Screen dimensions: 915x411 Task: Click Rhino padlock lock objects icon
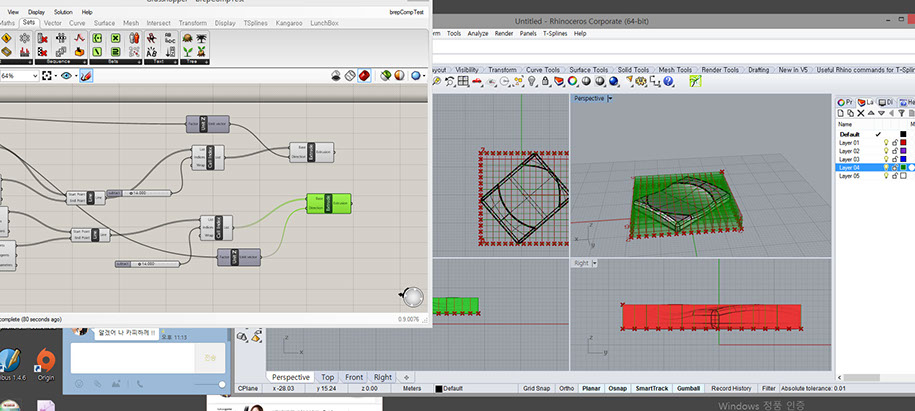[x=545, y=81]
